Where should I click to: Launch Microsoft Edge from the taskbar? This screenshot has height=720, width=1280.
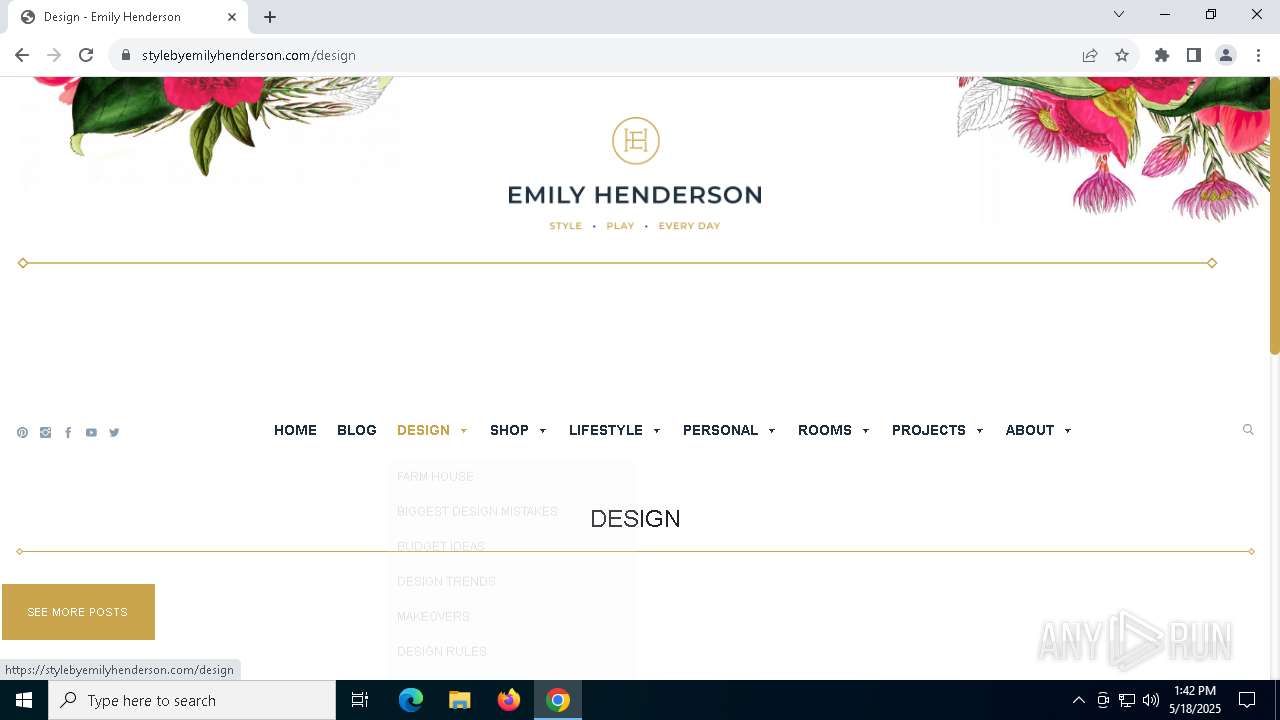coord(411,700)
